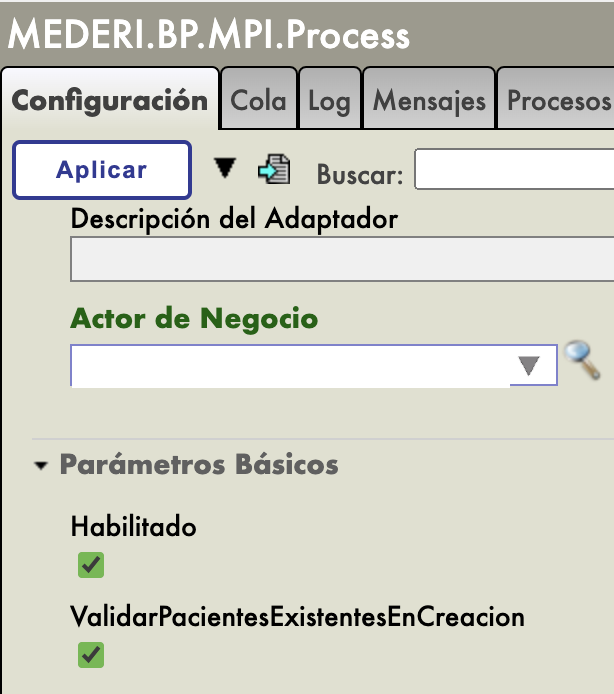
Task: Click the document arrow icon beside Buscar
Action: pos(273,170)
